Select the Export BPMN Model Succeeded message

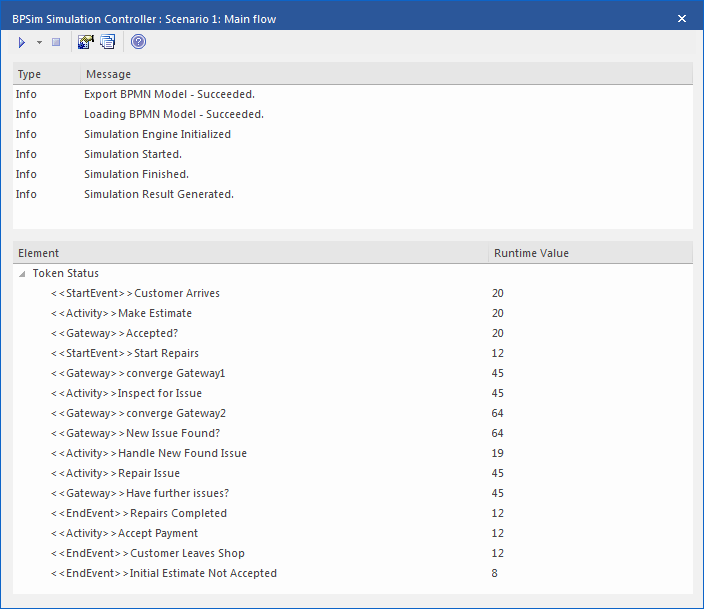(x=169, y=94)
